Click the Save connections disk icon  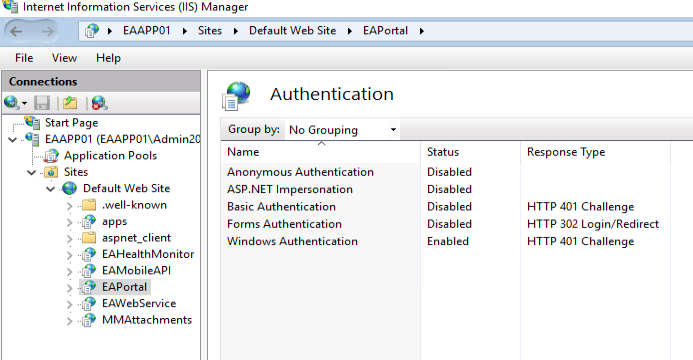pyautogui.click(x=42, y=103)
